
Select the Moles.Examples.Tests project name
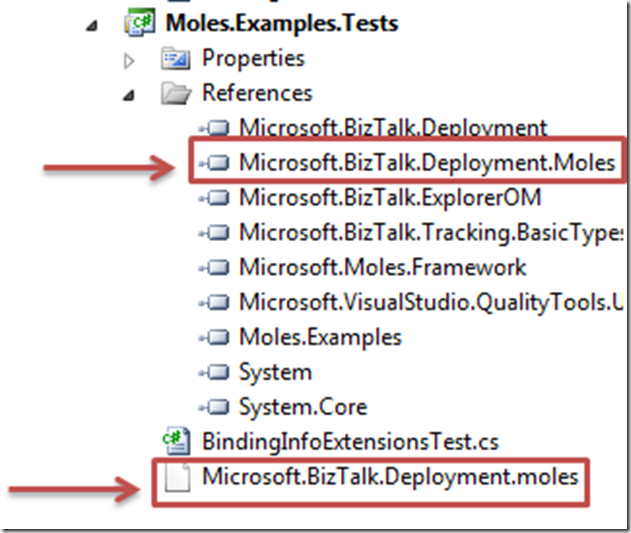(282, 23)
